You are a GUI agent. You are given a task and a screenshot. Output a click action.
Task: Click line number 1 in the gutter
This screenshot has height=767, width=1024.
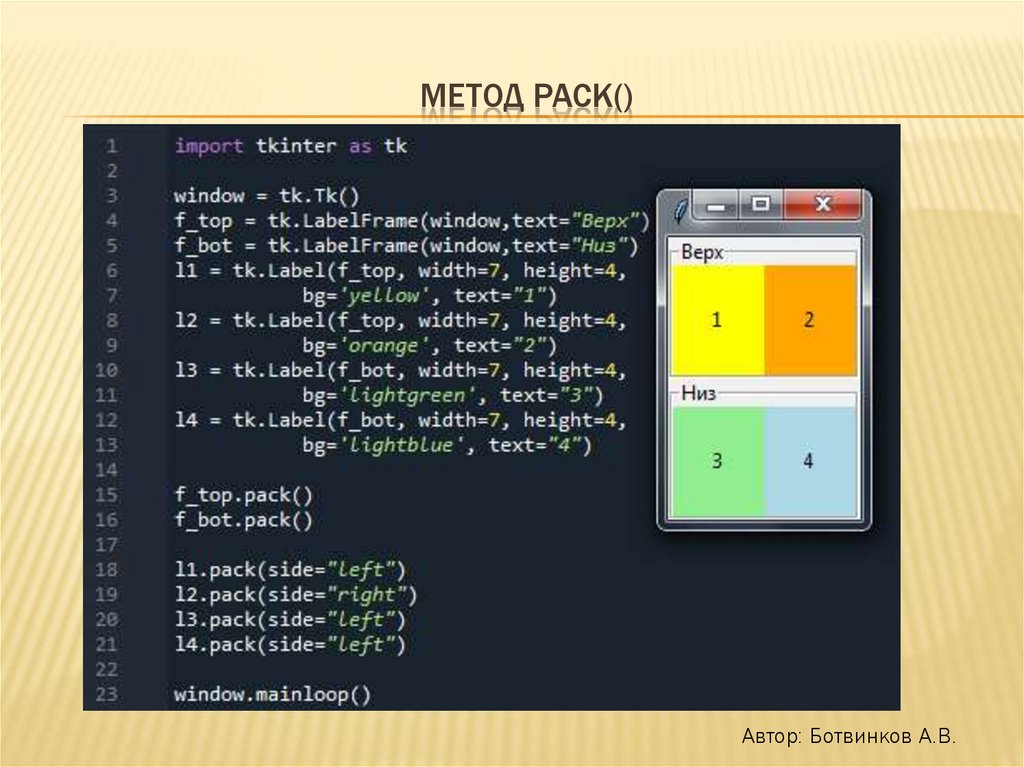(112, 146)
